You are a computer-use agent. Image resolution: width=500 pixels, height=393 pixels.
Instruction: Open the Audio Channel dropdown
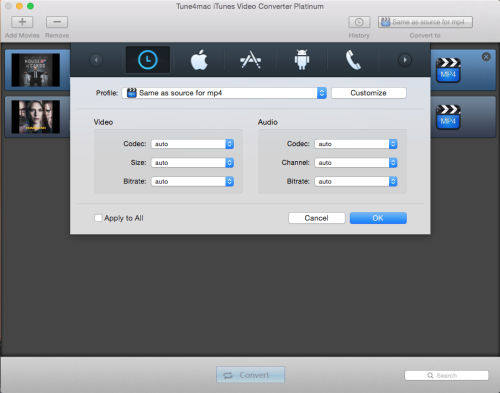(356, 163)
